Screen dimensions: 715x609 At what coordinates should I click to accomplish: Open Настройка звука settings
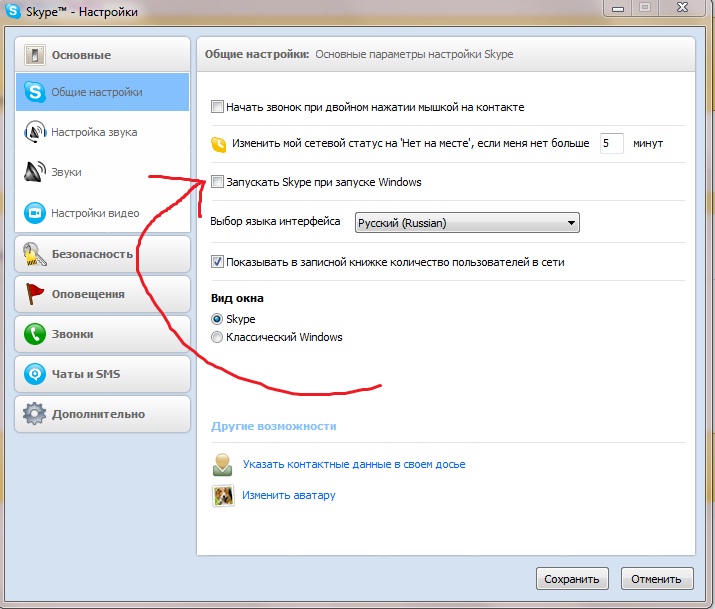[103, 132]
